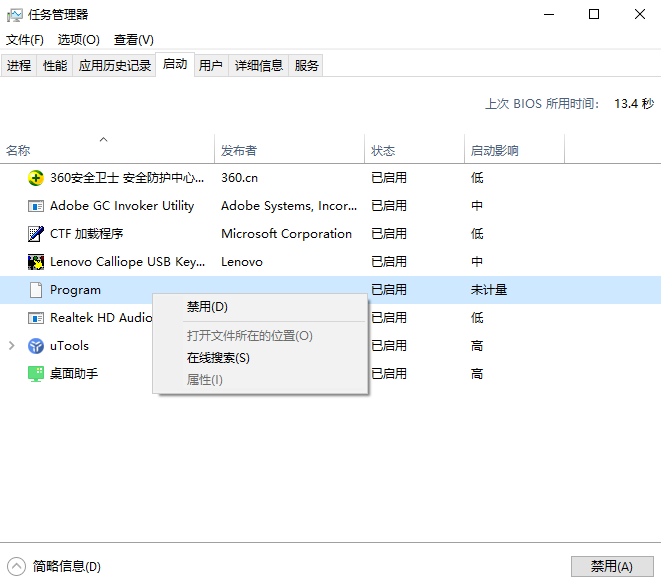Close the 任务管理器 window
Screen dimensions: 661x587
[640, 15]
